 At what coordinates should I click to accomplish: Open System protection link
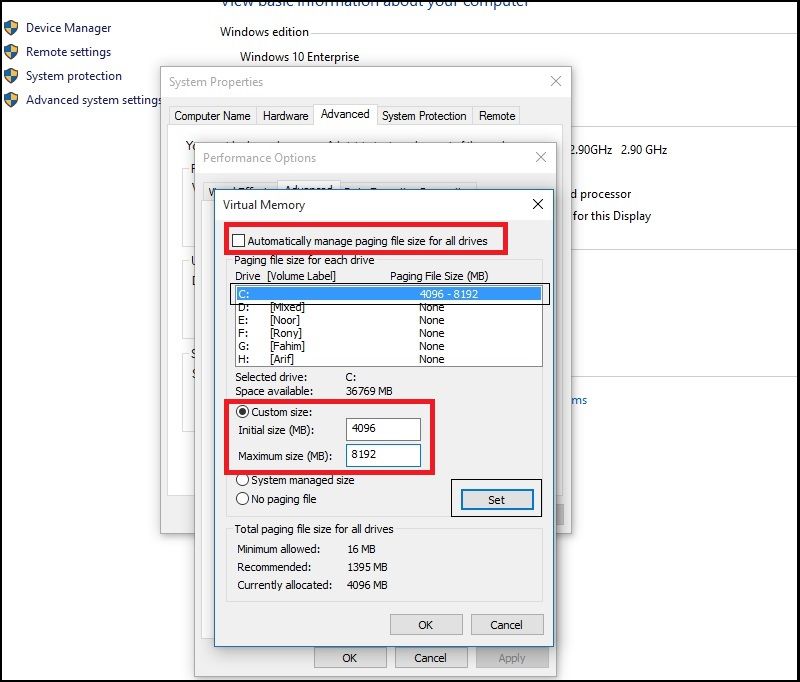coord(74,75)
